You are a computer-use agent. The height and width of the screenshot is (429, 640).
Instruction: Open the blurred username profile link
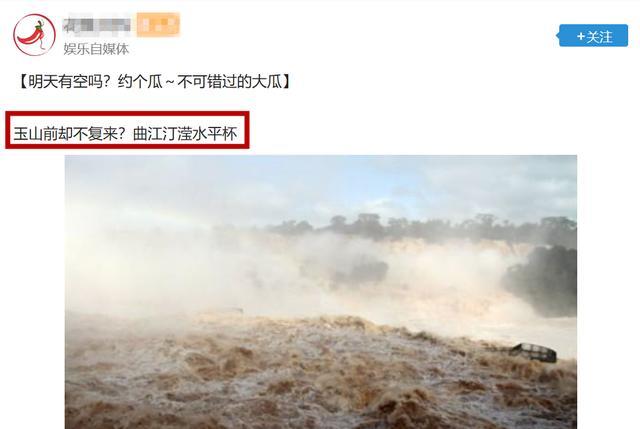(x=97, y=25)
